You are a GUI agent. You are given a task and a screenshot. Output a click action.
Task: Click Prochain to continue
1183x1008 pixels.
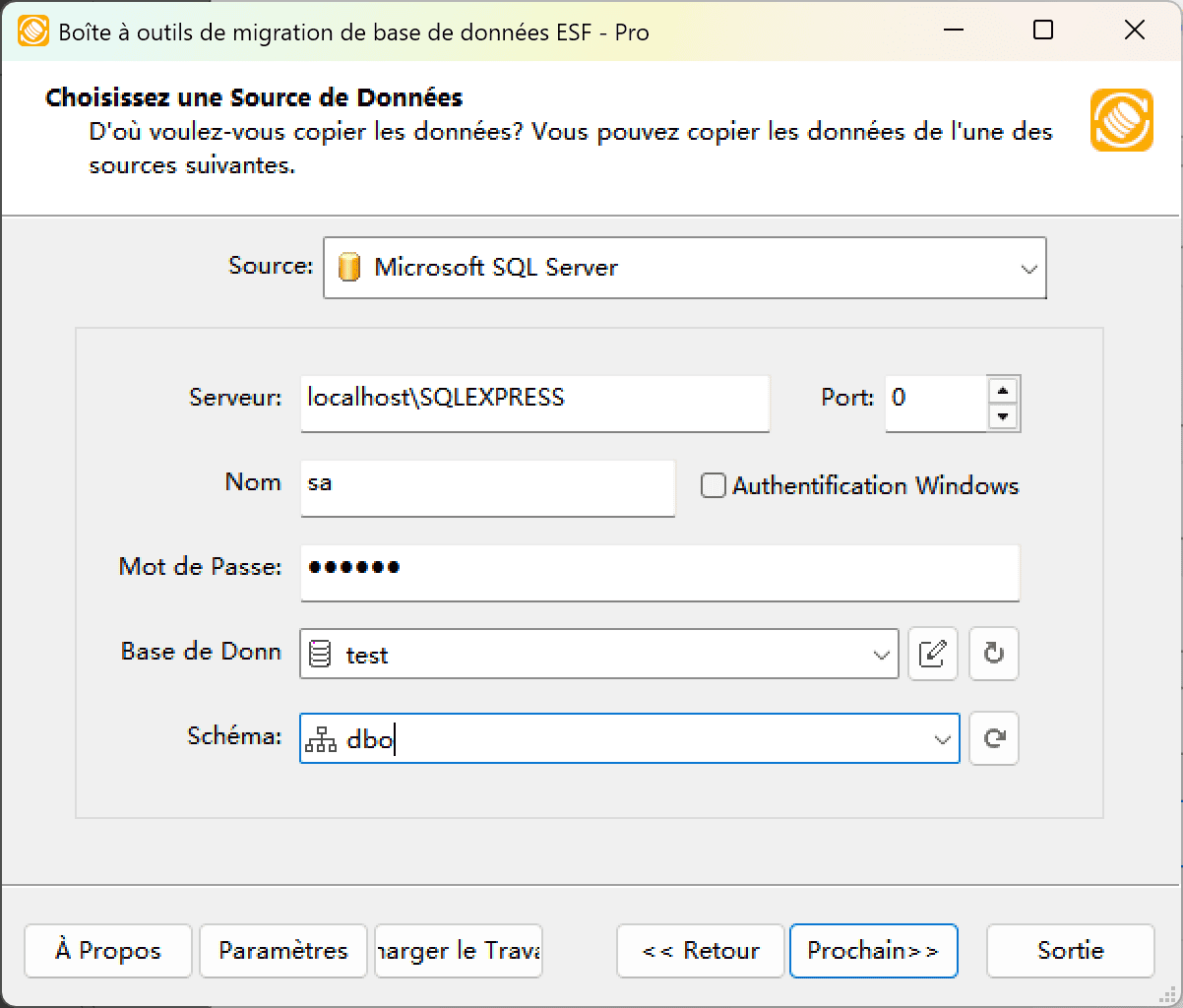click(x=874, y=951)
